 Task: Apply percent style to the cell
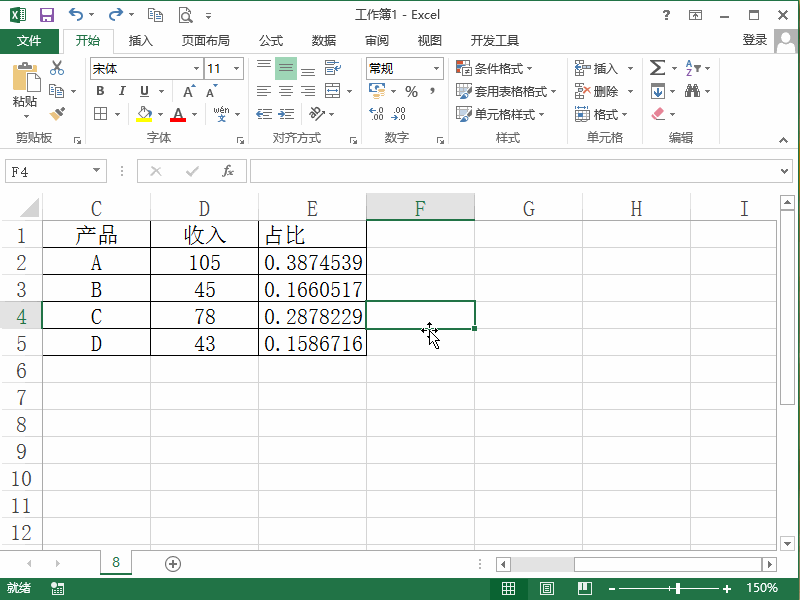(411, 91)
